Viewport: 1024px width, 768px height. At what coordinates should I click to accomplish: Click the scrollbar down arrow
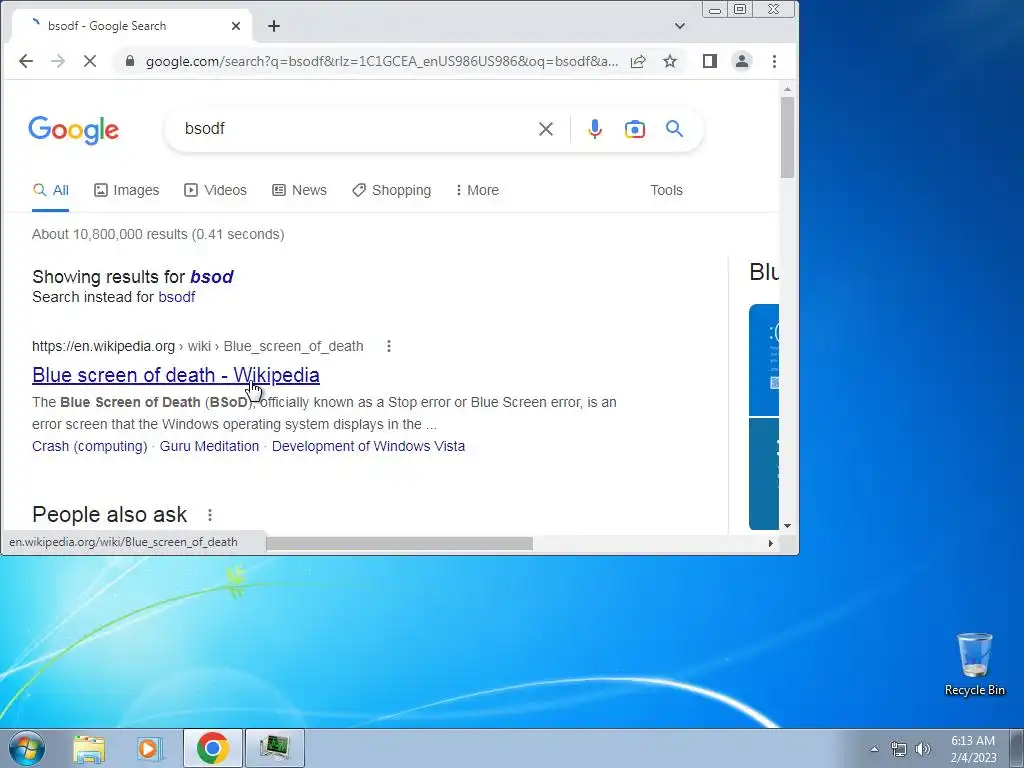787,525
